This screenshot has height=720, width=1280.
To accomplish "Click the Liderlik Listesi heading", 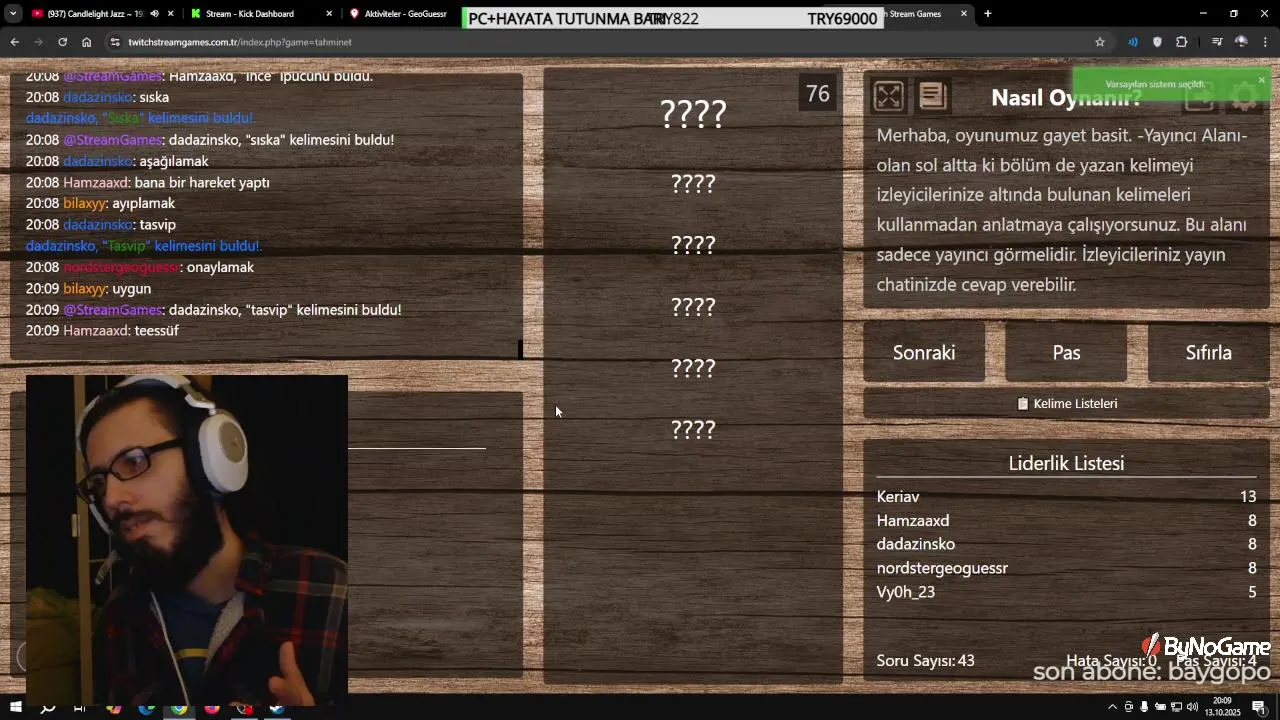I will [x=1066, y=463].
